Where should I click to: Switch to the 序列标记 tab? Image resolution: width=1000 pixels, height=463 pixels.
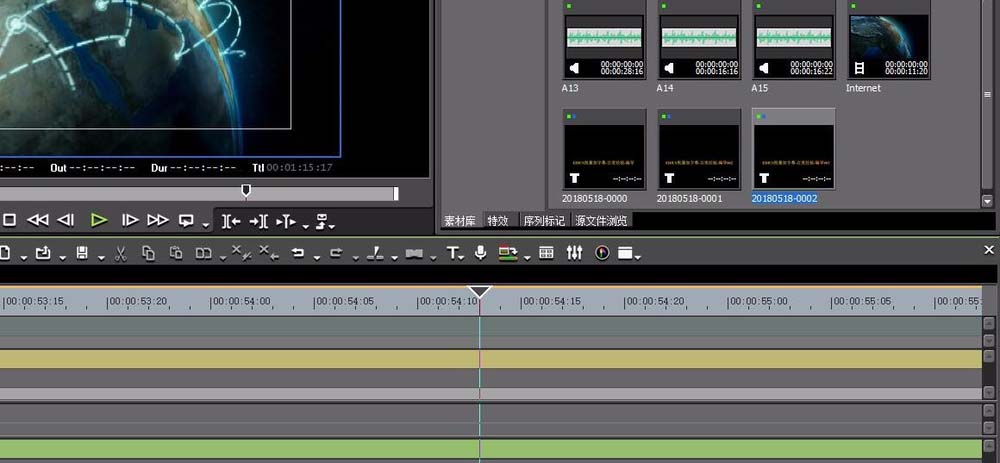(x=543, y=221)
